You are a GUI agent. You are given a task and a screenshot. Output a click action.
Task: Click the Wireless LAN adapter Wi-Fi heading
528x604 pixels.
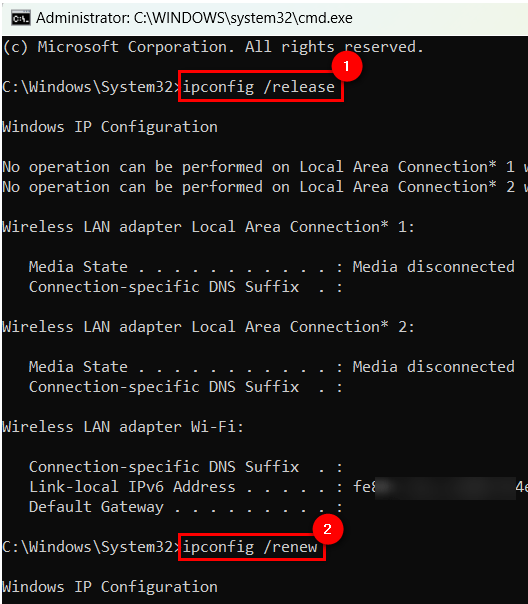123,427
